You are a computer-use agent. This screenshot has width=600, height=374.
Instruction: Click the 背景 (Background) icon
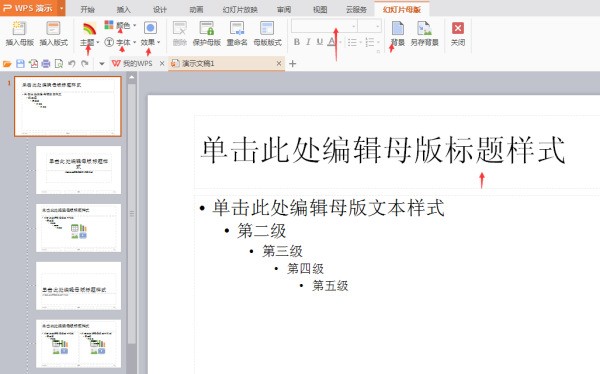click(x=398, y=28)
